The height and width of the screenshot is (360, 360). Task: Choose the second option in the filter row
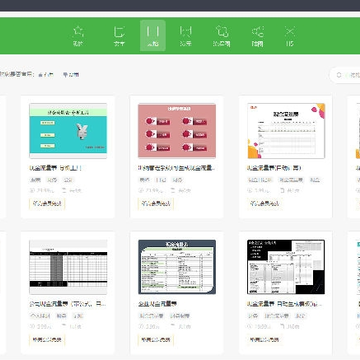coord(71,75)
